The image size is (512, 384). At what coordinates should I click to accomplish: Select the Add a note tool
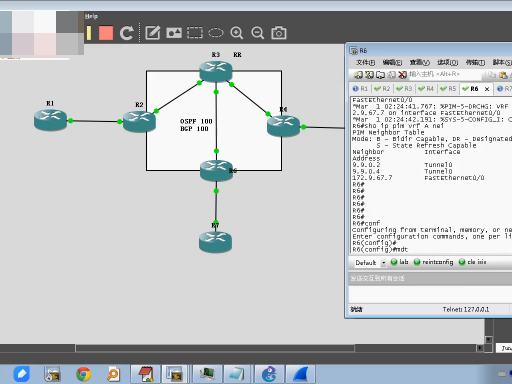click(x=153, y=33)
